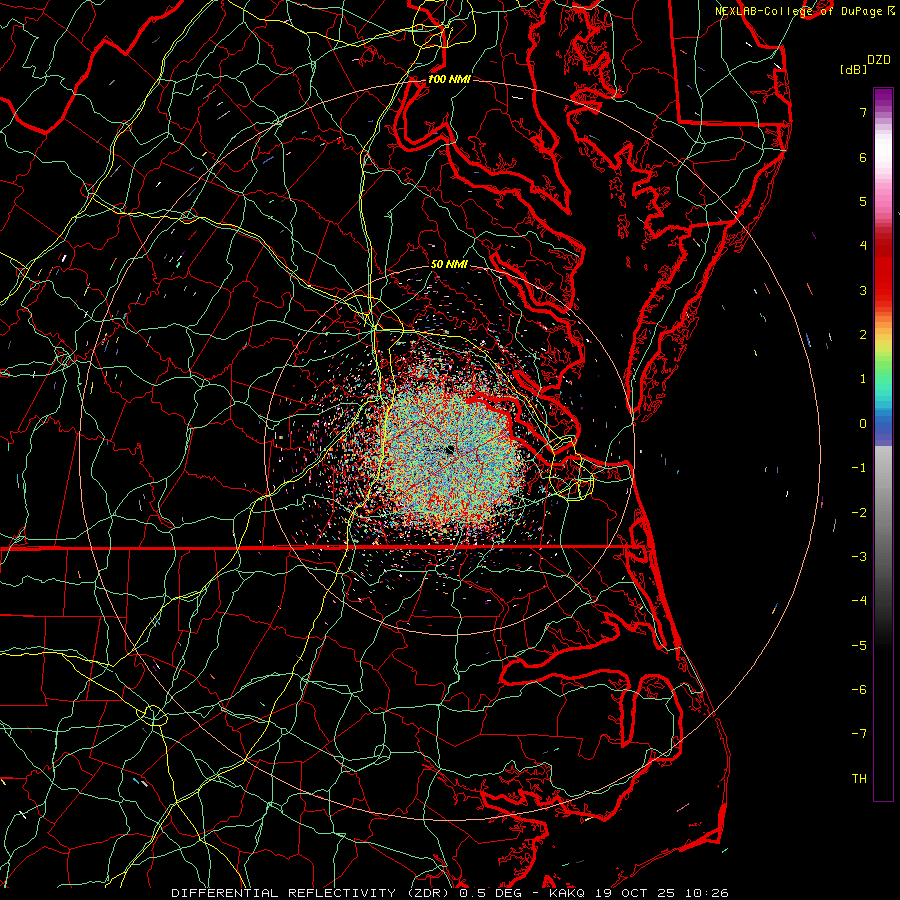This screenshot has height=900, width=900.
Task: Click the 100 NMI range ring label
Action: 449,79
